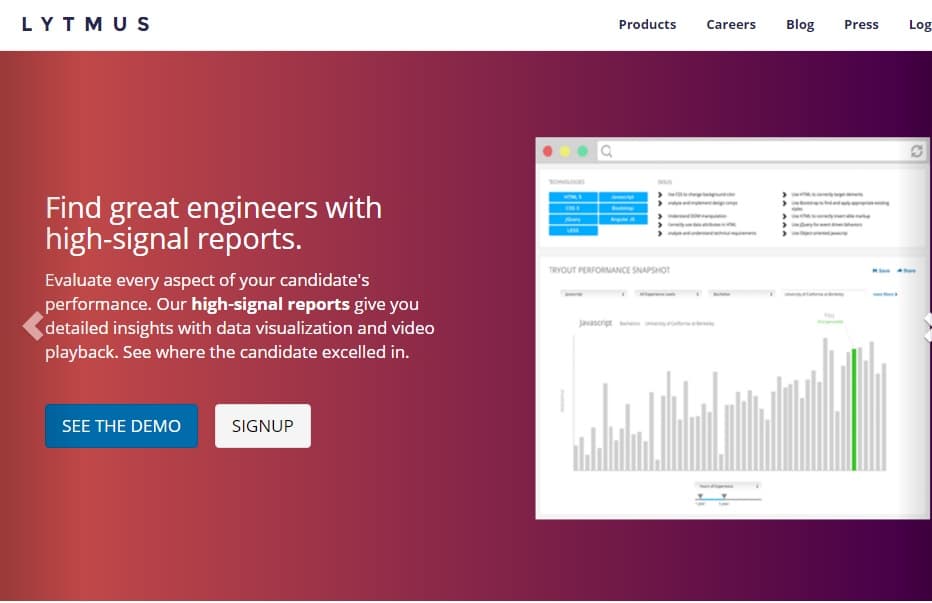Open the Javascript filter dropdown in report
The height and width of the screenshot is (603, 932).
pyautogui.click(x=596, y=295)
